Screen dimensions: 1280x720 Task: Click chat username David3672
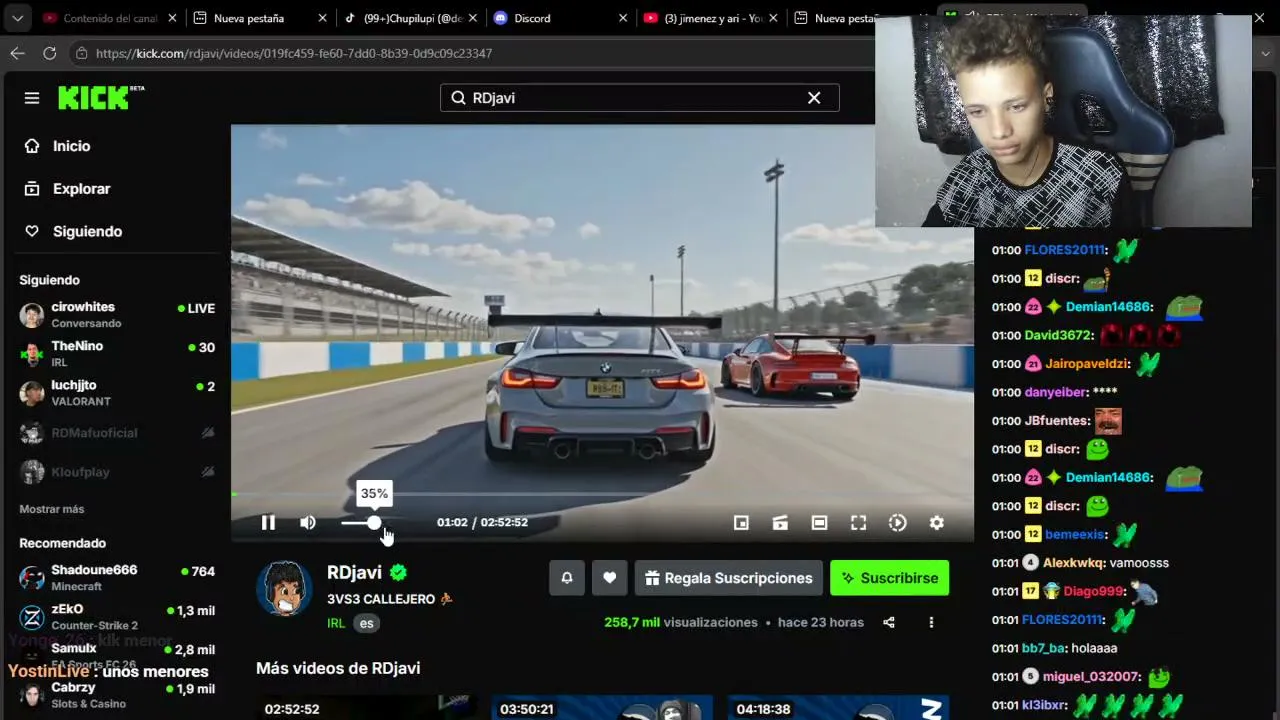click(x=1058, y=335)
